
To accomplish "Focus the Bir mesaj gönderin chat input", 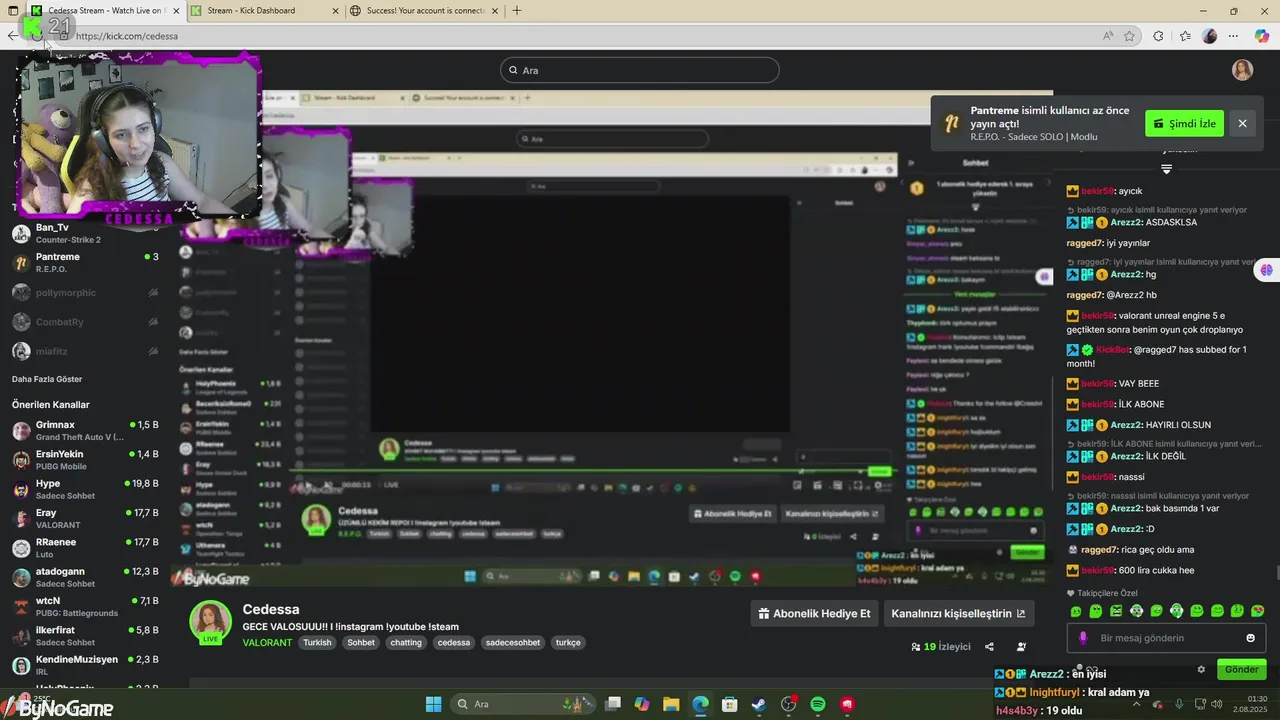I will coord(1165,638).
